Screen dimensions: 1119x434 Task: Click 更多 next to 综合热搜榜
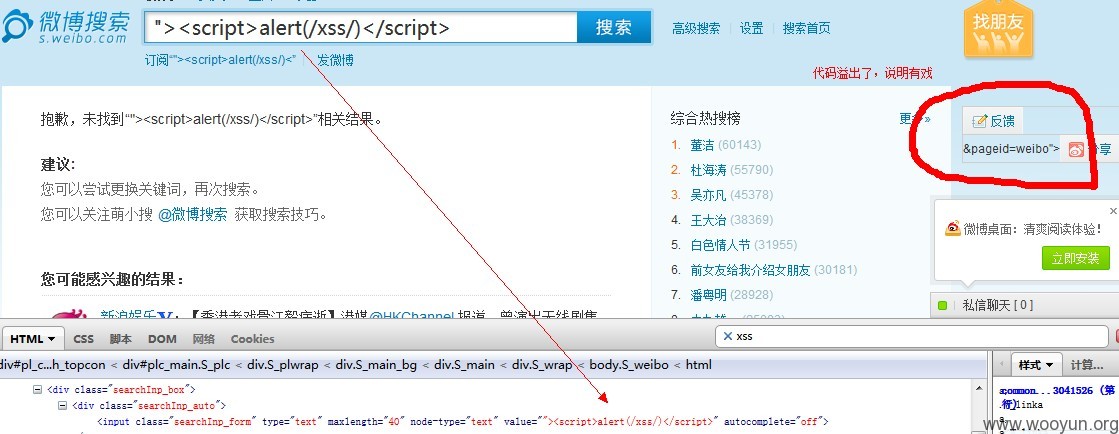[x=914, y=118]
